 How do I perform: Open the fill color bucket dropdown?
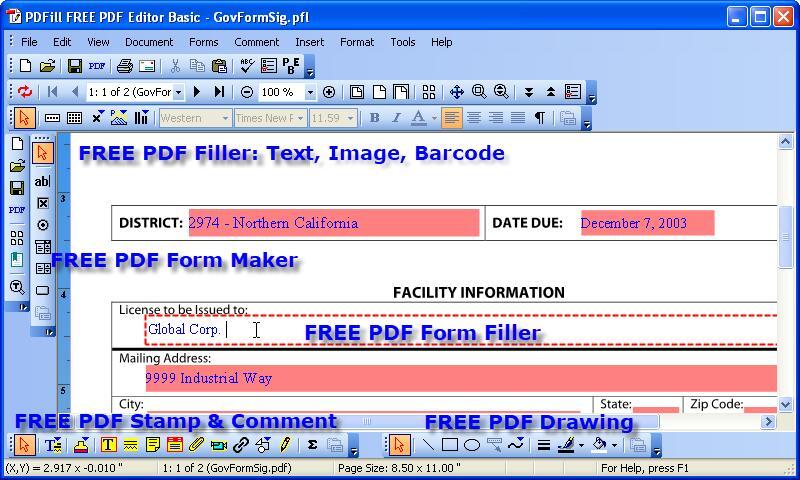tap(614, 446)
